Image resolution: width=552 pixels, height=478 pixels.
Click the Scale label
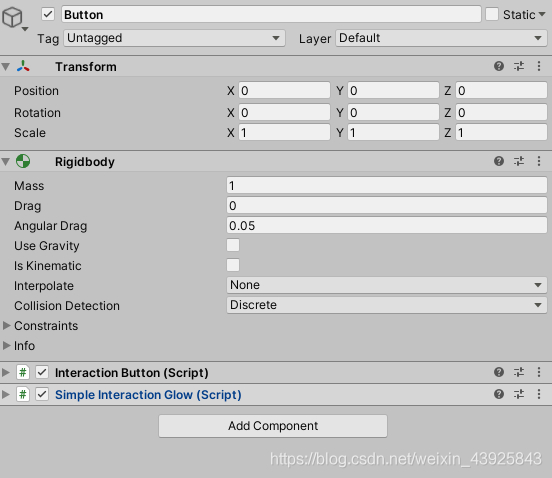click(30, 133)
